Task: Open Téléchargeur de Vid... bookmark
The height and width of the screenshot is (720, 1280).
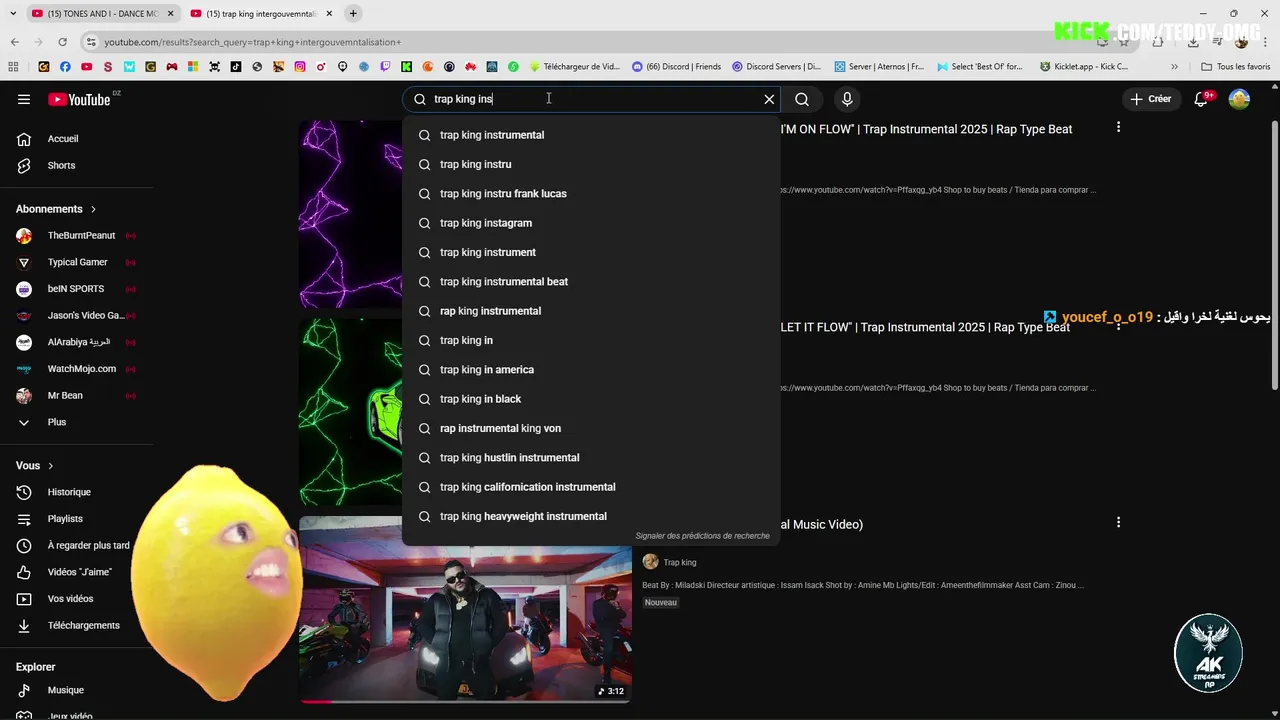Action: (x=575, y=67)
